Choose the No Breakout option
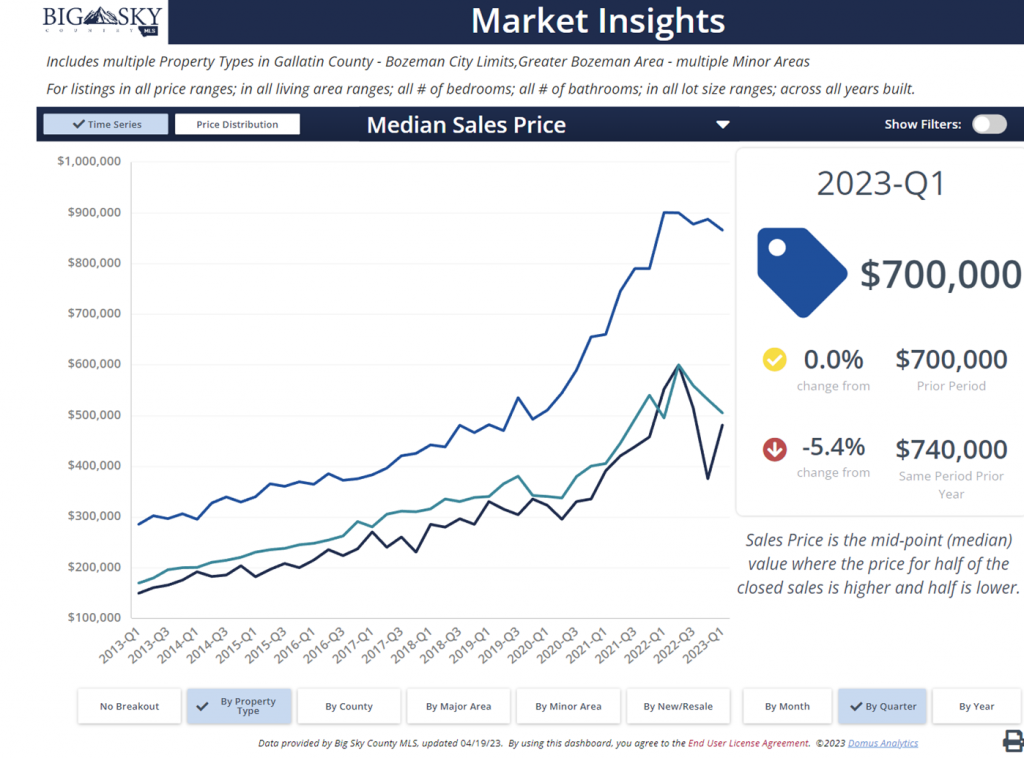 pyautogui.click(x=129, y=706)
